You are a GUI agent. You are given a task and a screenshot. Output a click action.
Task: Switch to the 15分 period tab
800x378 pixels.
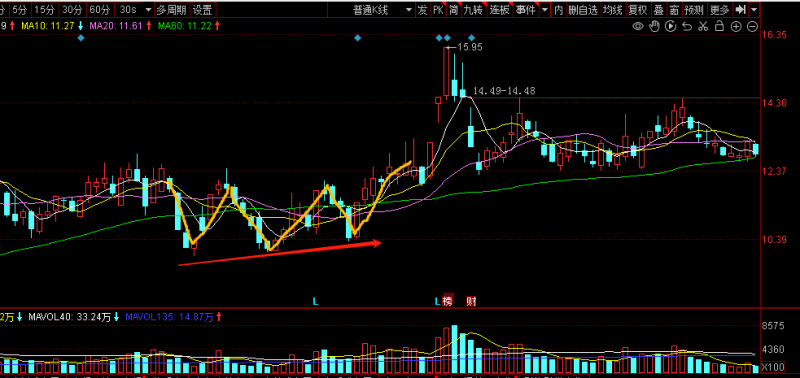[46, 9]
